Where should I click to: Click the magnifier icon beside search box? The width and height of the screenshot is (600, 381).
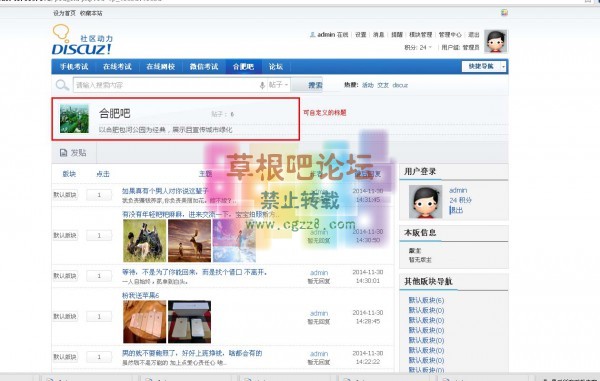pyautogui.click(x=62, y=85)
